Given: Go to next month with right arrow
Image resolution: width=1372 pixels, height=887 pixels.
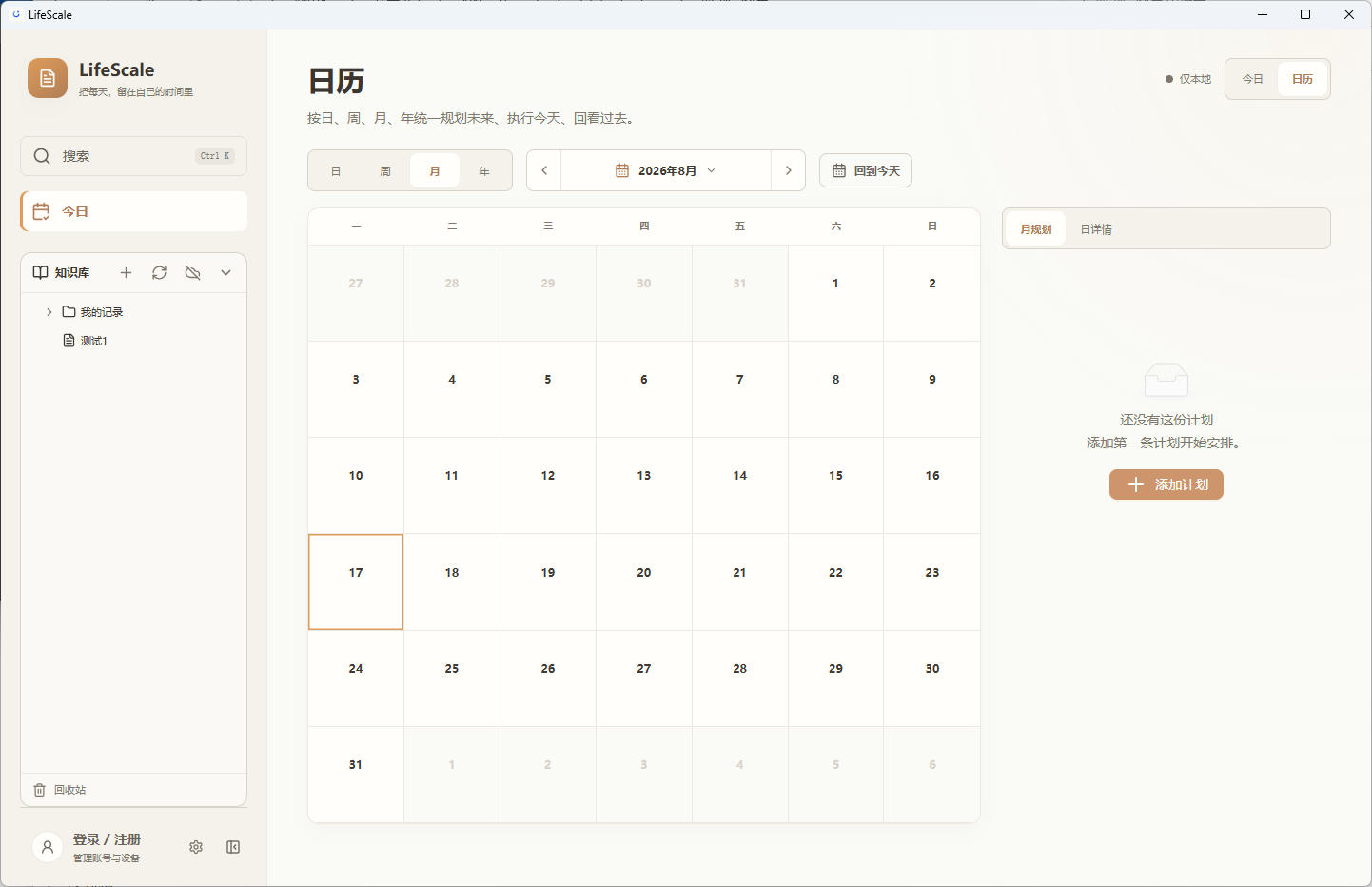Looking at the screenshot, I should pos(788,170).
